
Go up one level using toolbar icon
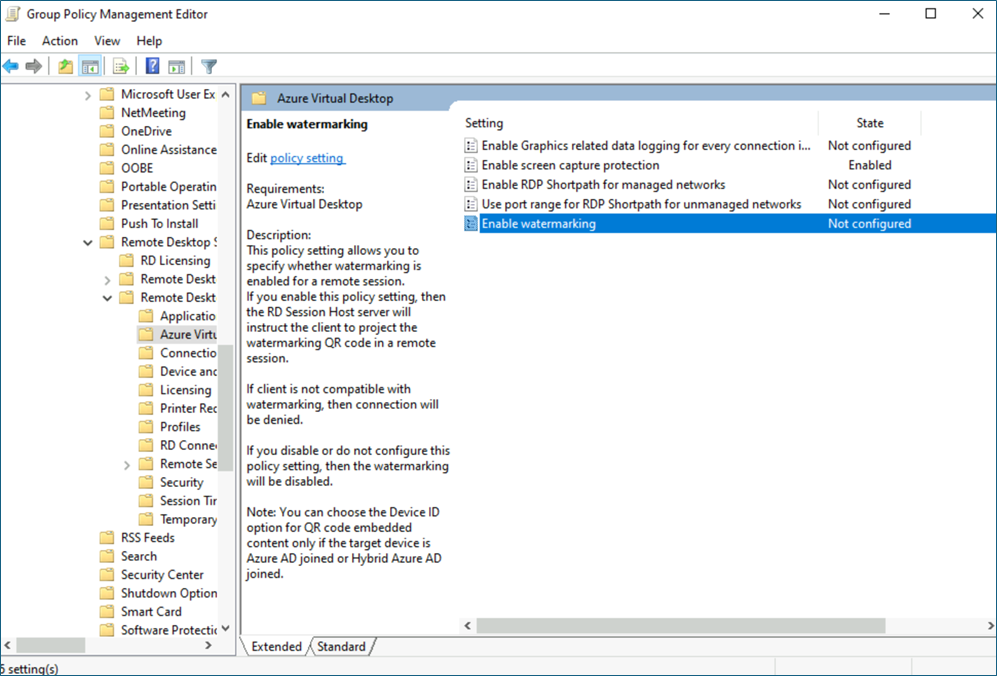65,66
